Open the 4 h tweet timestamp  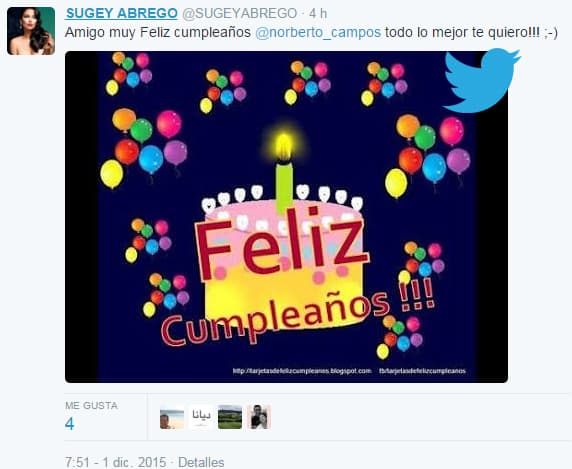click(x=318, y=13)
